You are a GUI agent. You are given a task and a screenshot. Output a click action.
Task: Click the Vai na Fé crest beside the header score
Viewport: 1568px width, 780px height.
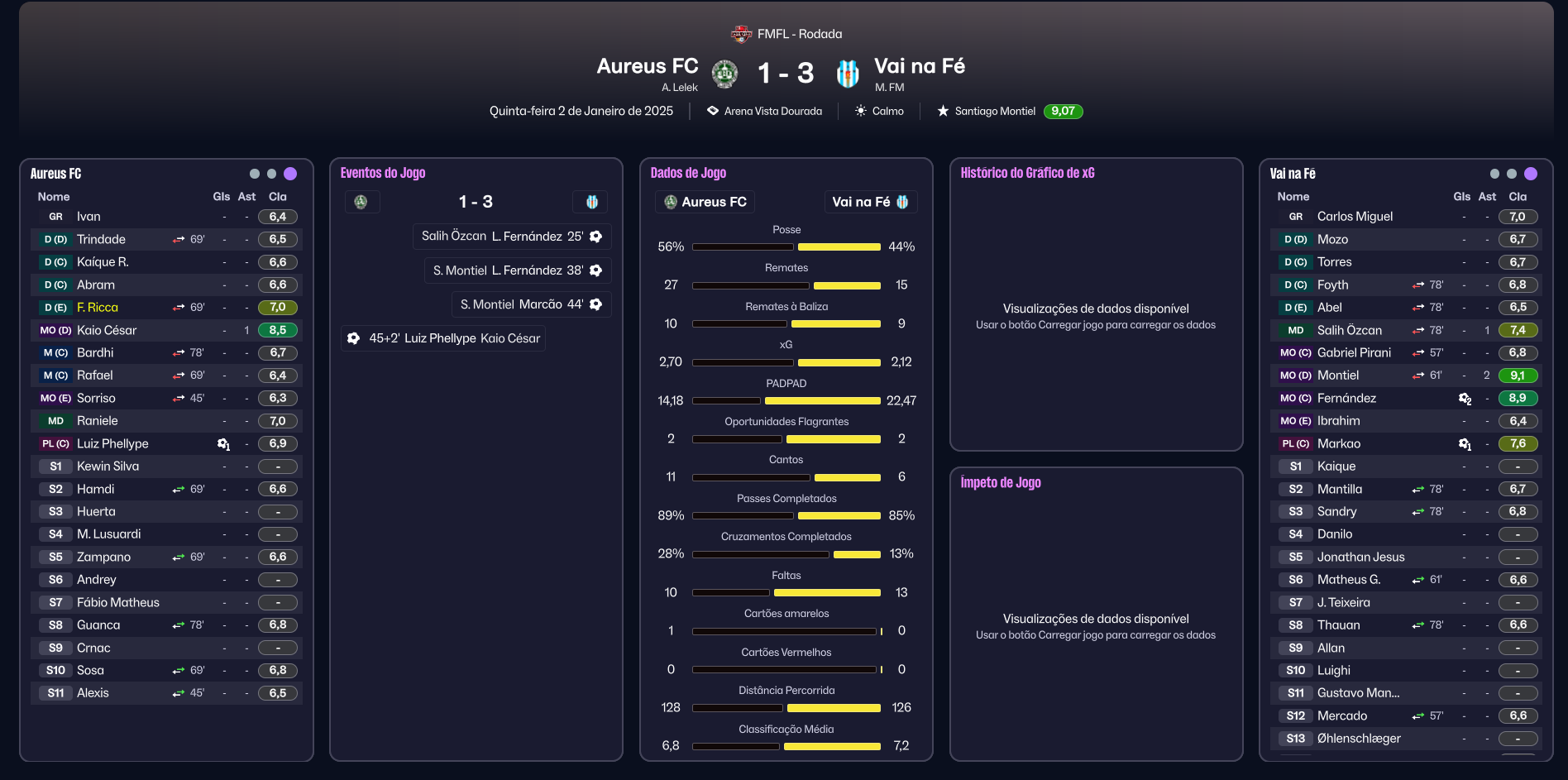click(x=848, y=74)
